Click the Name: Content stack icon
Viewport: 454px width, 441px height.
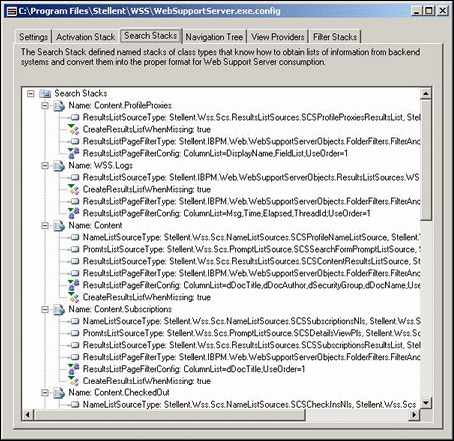coord(59,226)
